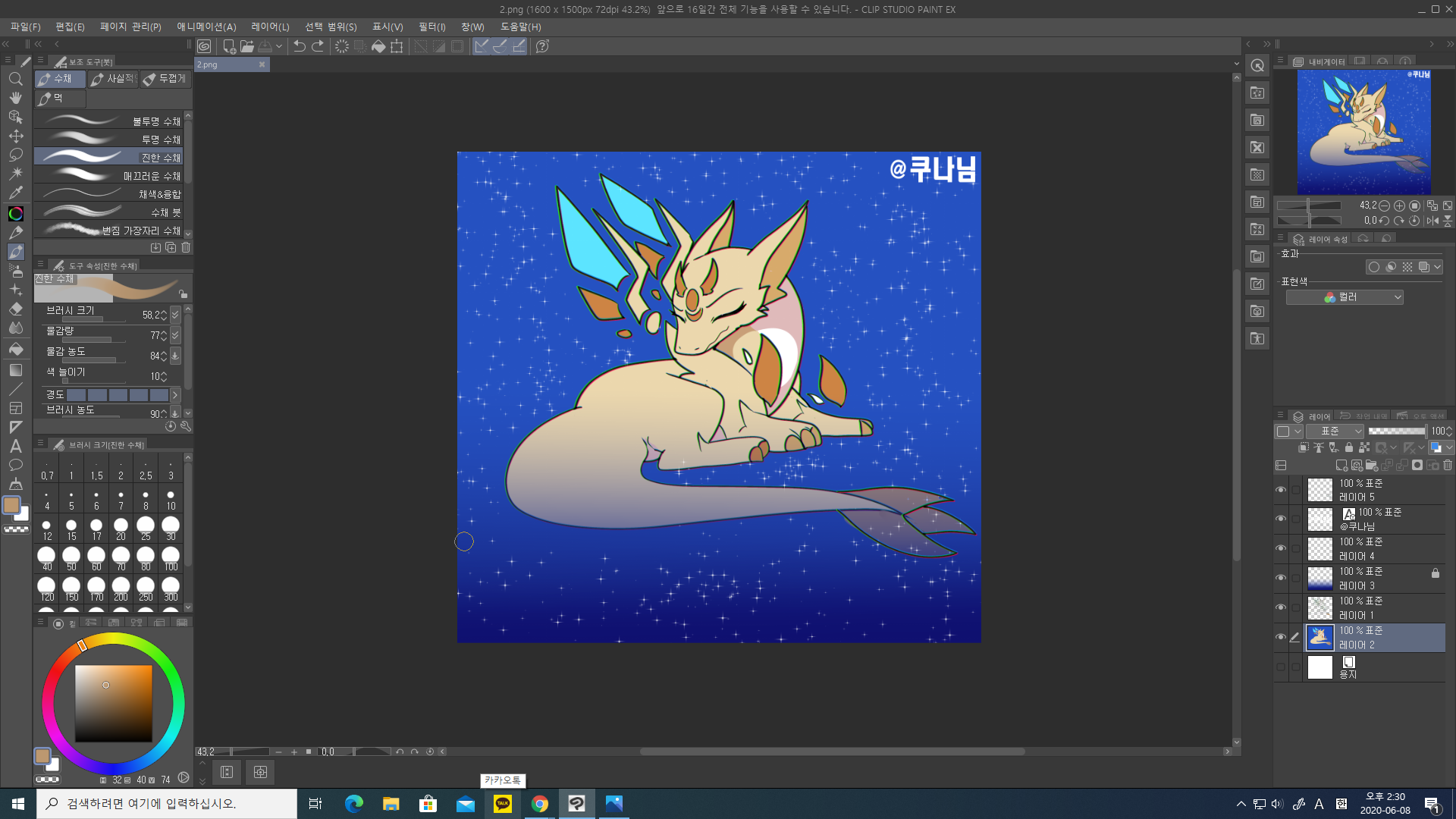This screenshot has width=1456, height=819.
Task: Open 브러시 크기 dynamics settings button
Action: pos(175,315)
